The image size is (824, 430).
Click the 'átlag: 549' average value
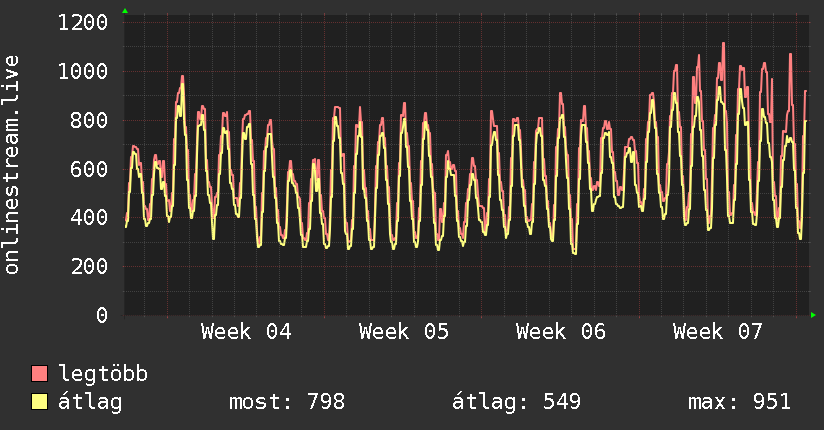pyautogui.click(x=517, y=402)
